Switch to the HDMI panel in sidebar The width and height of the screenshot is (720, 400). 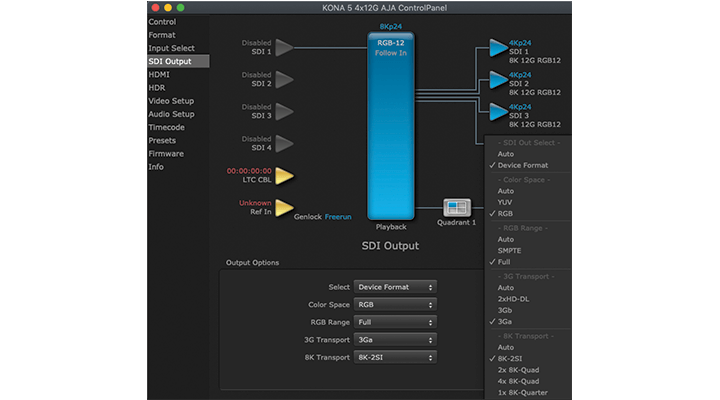pos(158,74)
